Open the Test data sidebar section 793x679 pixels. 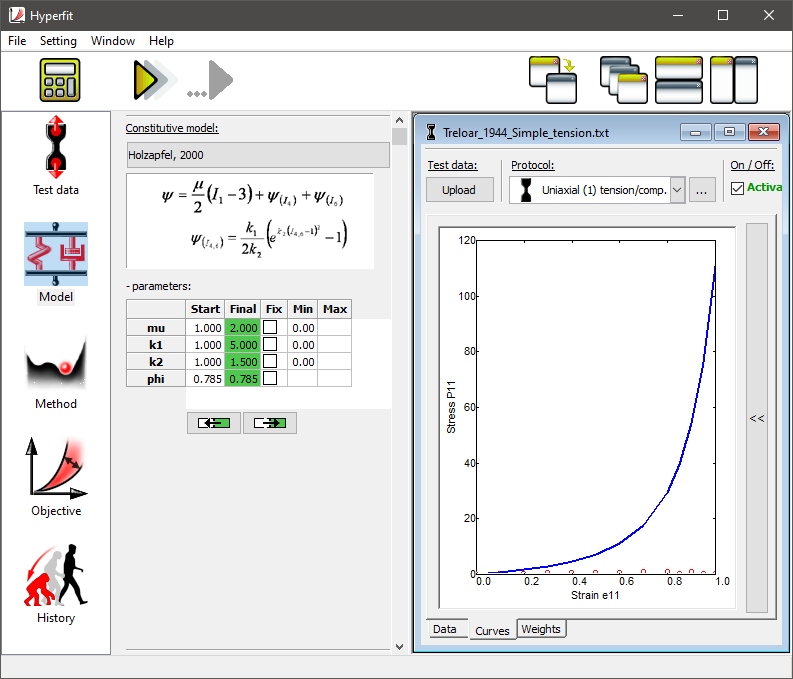(x=56, y=156)
